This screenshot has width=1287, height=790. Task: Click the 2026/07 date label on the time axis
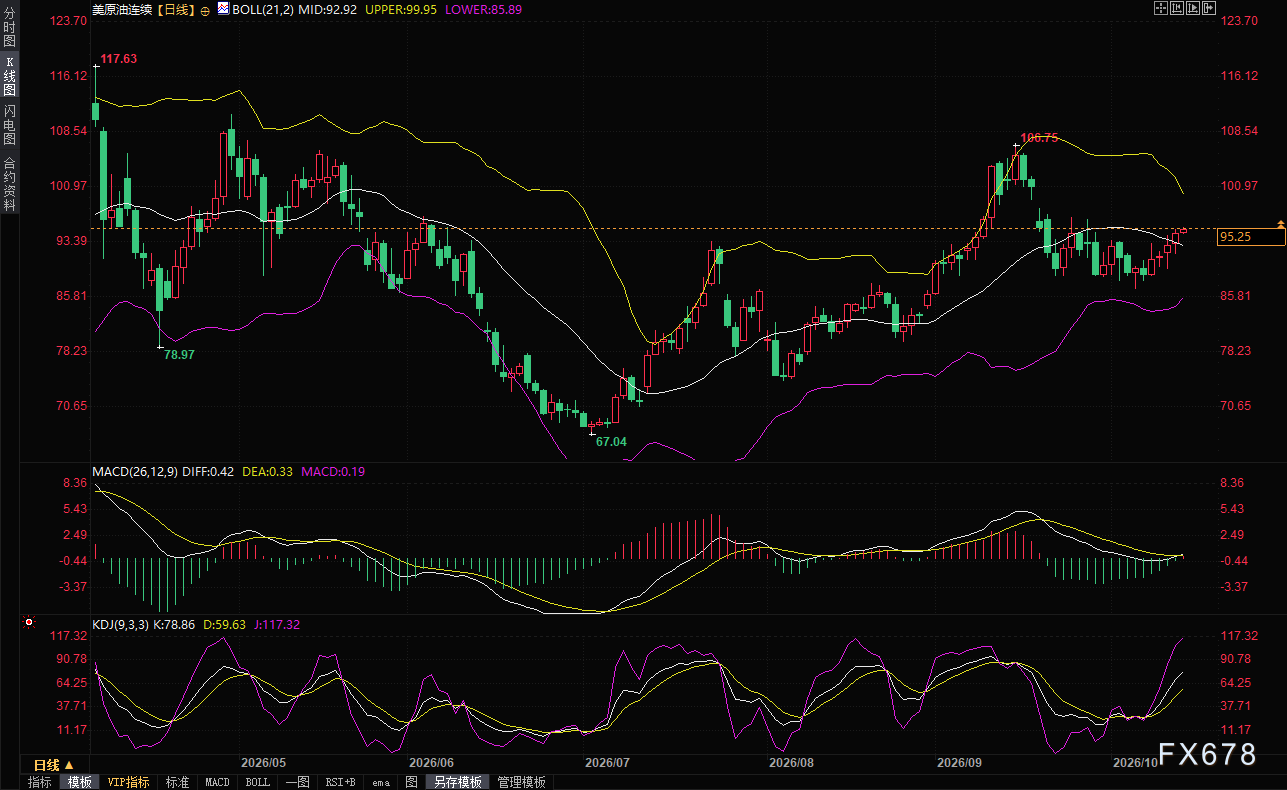pos(608,762)
